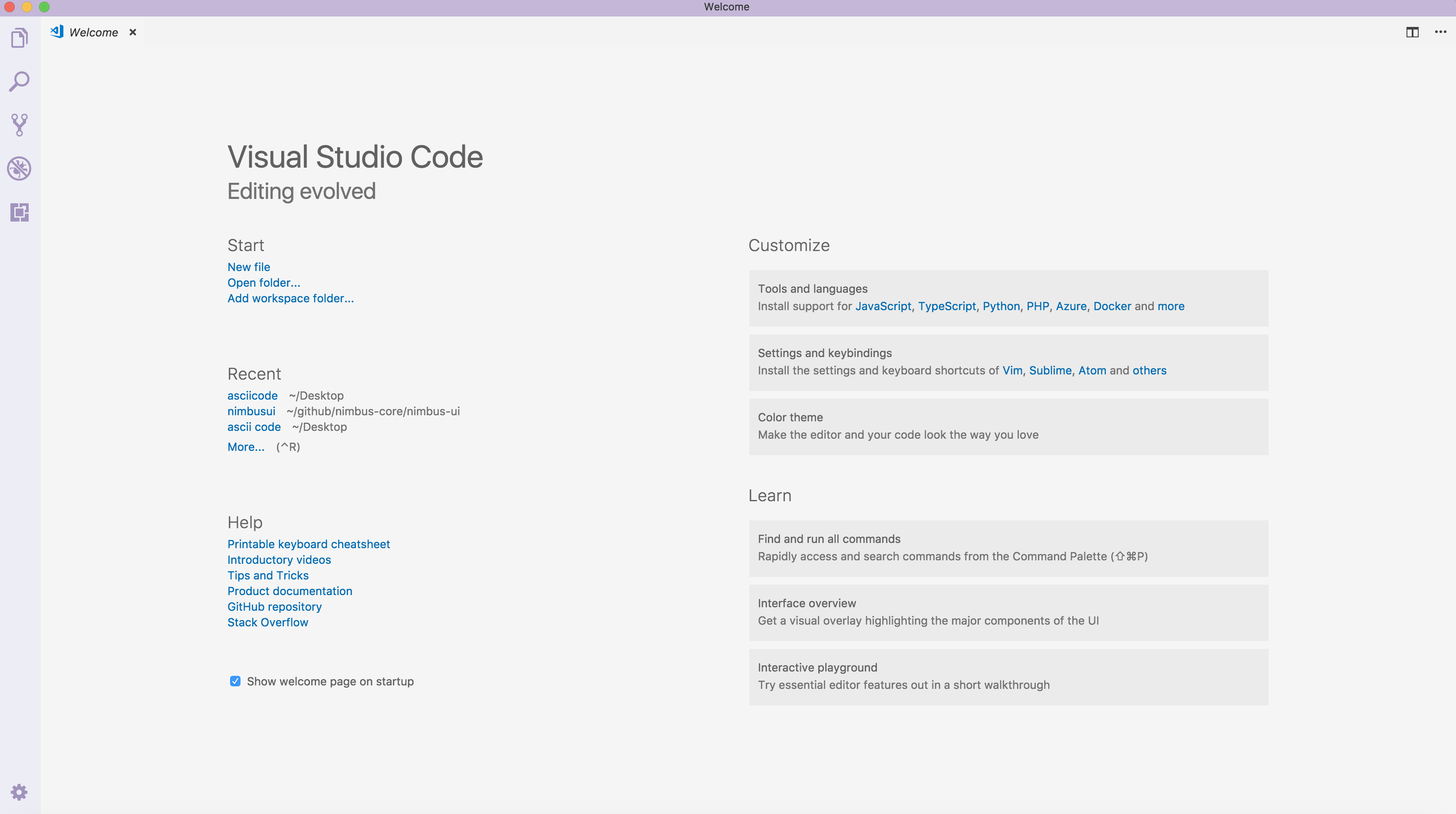Open recent folder nimbusui
This screenshot has height=814, width=1456.
point(251,411)
